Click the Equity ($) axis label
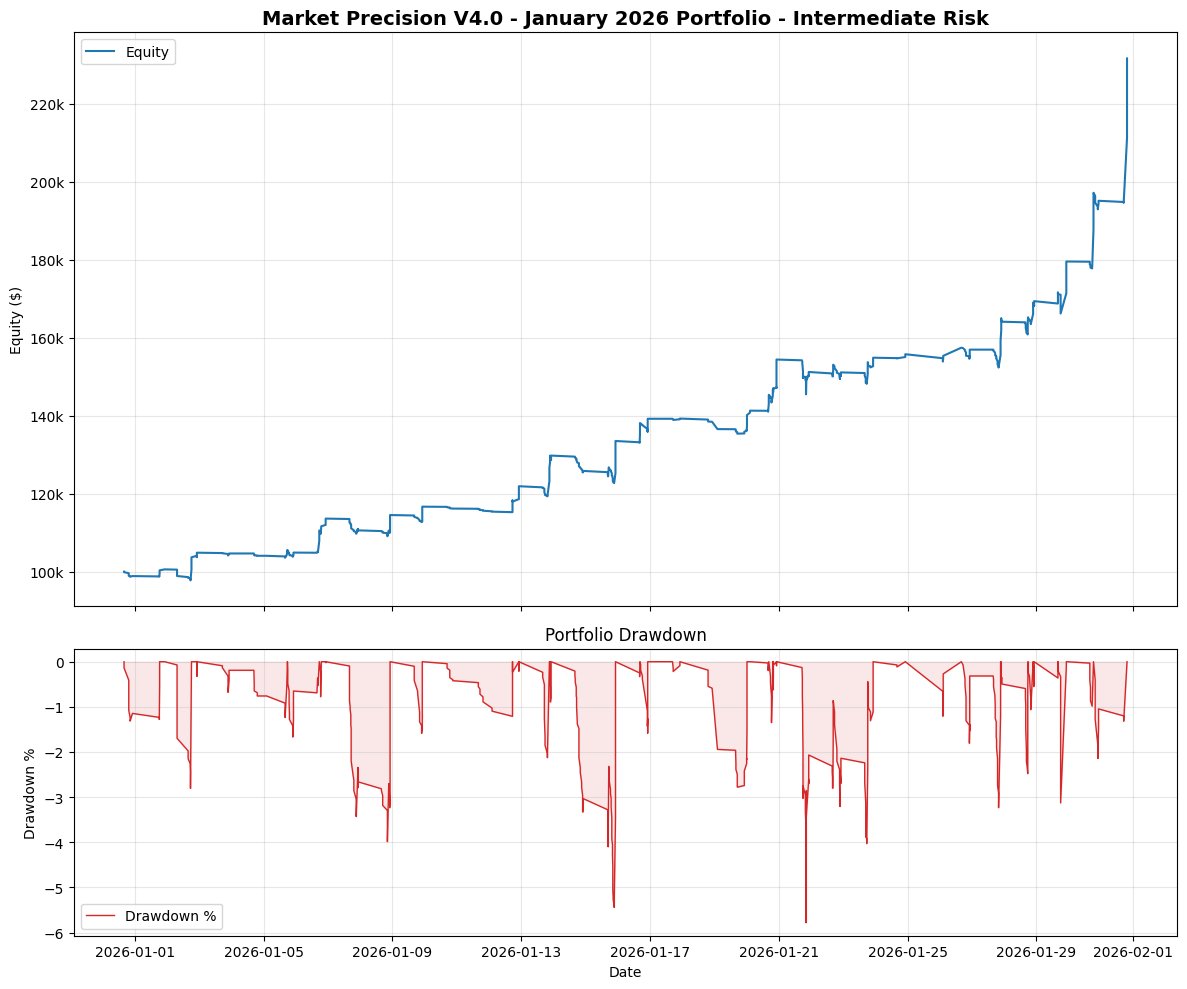Image resolution: width=1187 pixels, height=989 pixels. tap(16, 318)
